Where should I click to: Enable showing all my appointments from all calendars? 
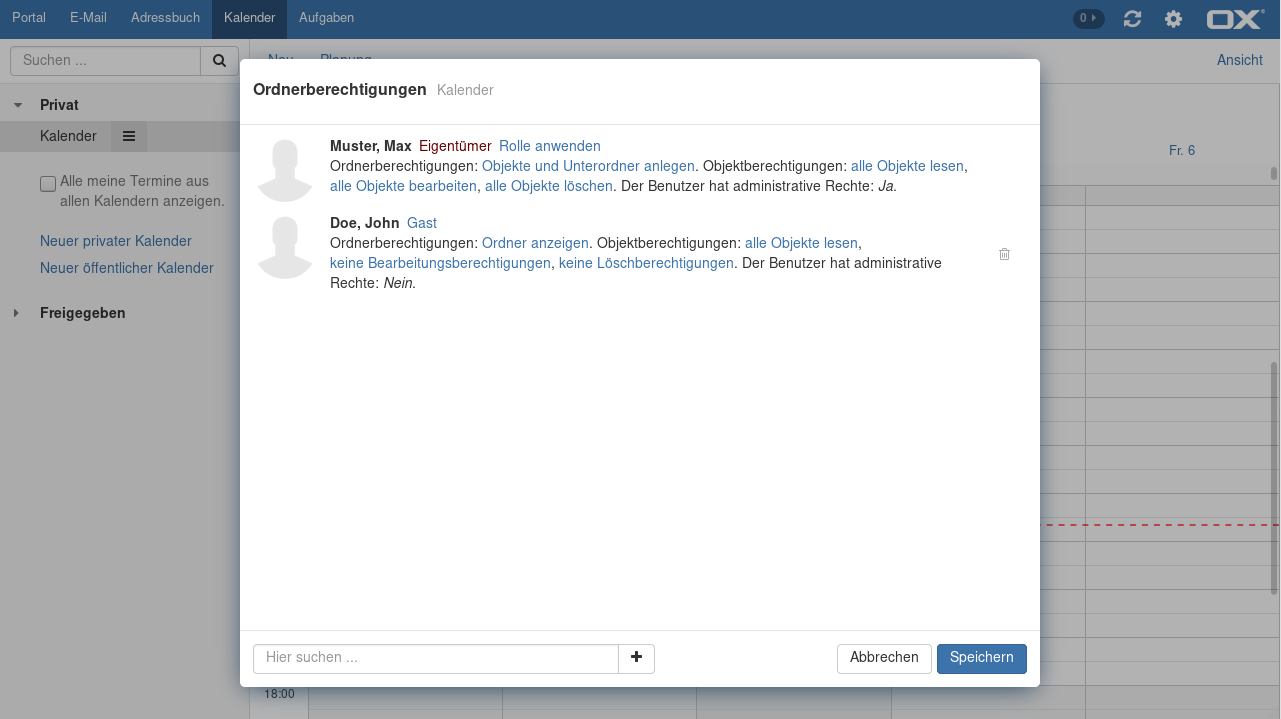coord(48,183)
